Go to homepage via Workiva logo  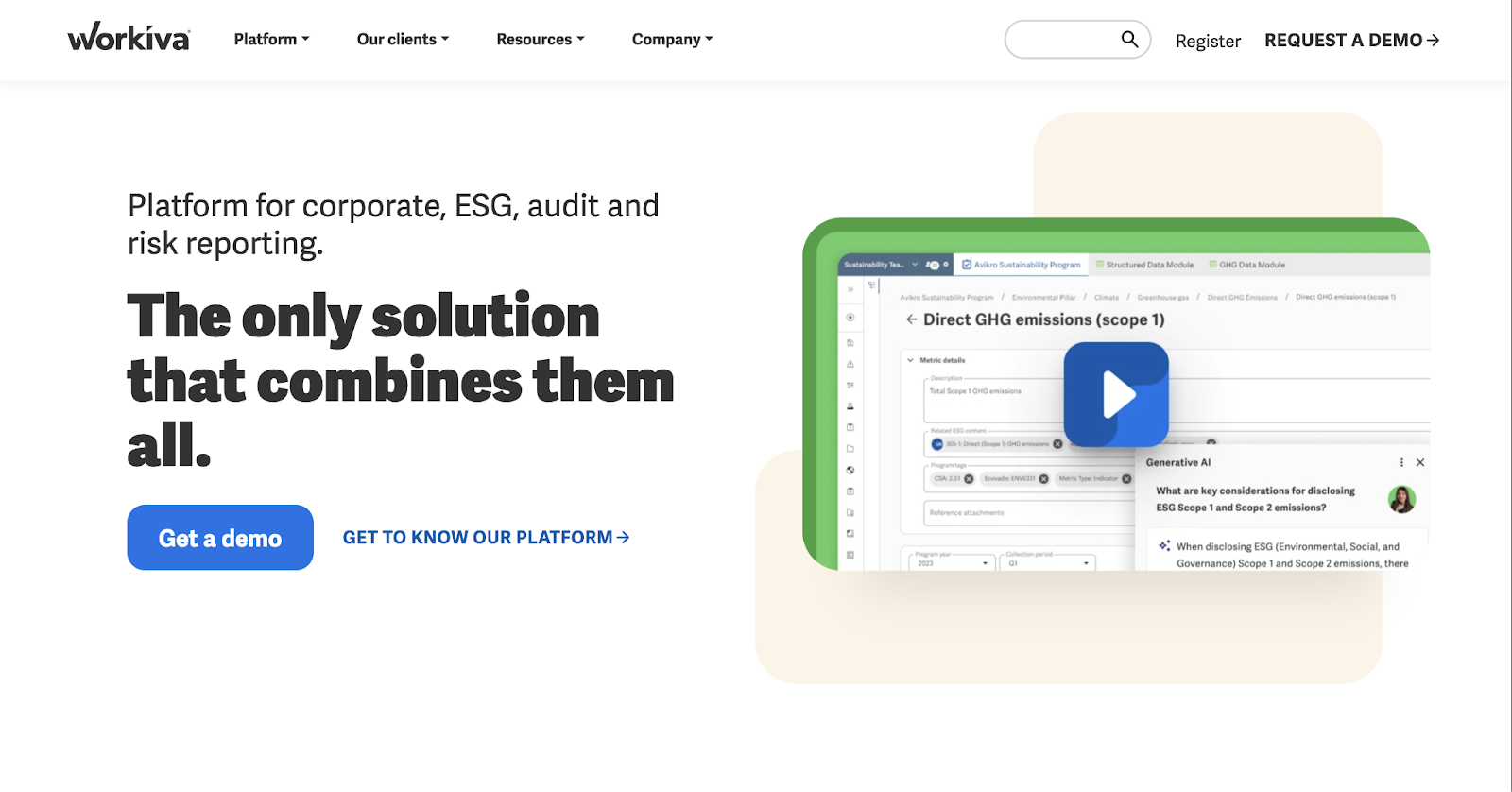point(129,38)
